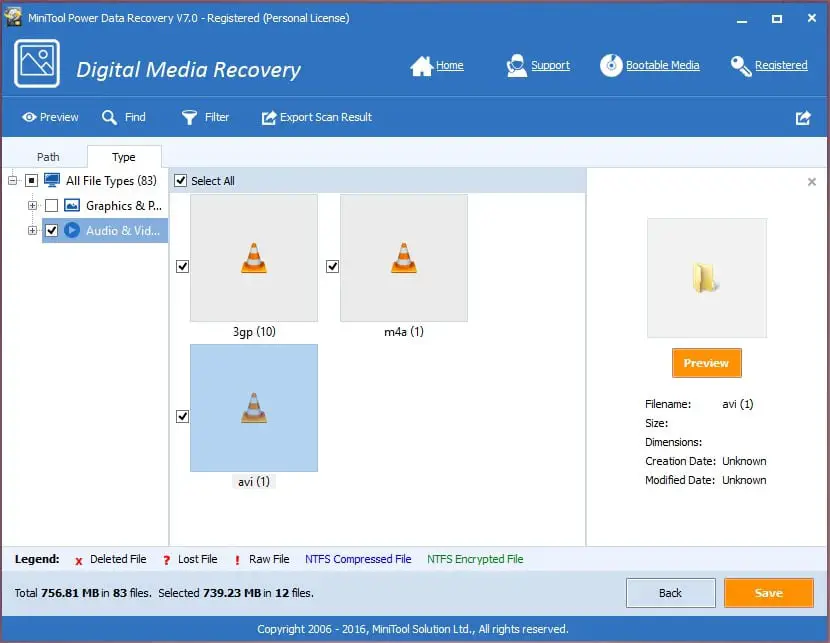Close the preview pane with X
This screenshot has width=830, height=643.
pyautogui.click(x=811, y=182)
